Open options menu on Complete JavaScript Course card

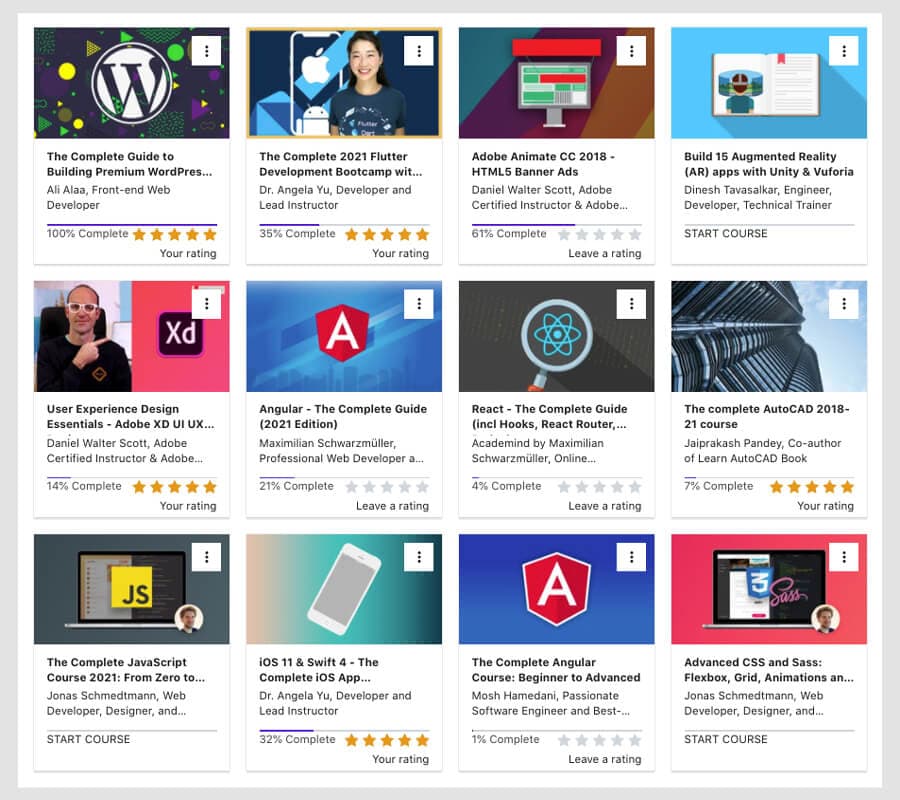[207, 556]
